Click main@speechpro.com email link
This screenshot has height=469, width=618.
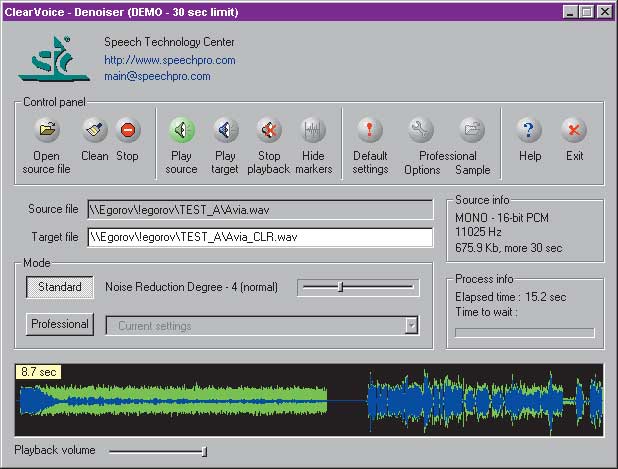[157, 76]
